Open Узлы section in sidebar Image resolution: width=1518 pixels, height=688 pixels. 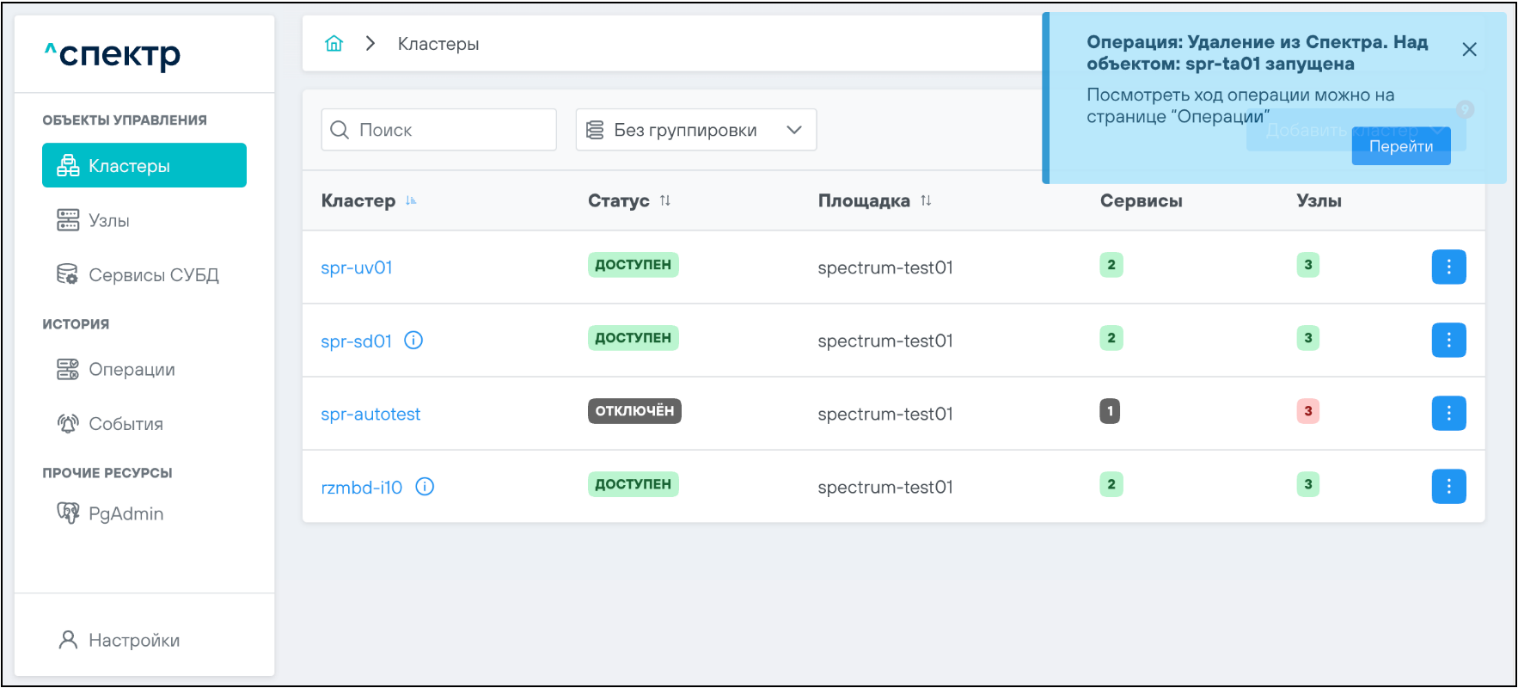point(108,220)
